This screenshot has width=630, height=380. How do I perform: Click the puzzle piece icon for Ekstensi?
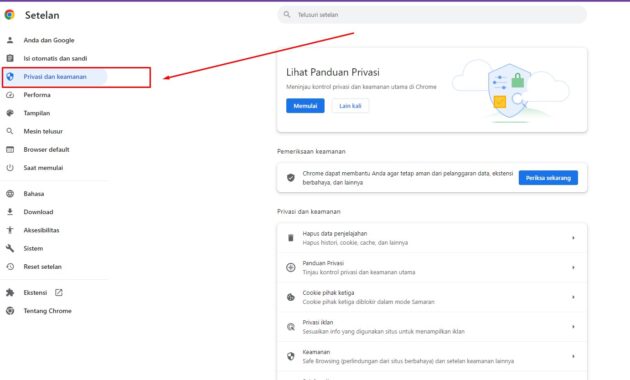point(10,292)
